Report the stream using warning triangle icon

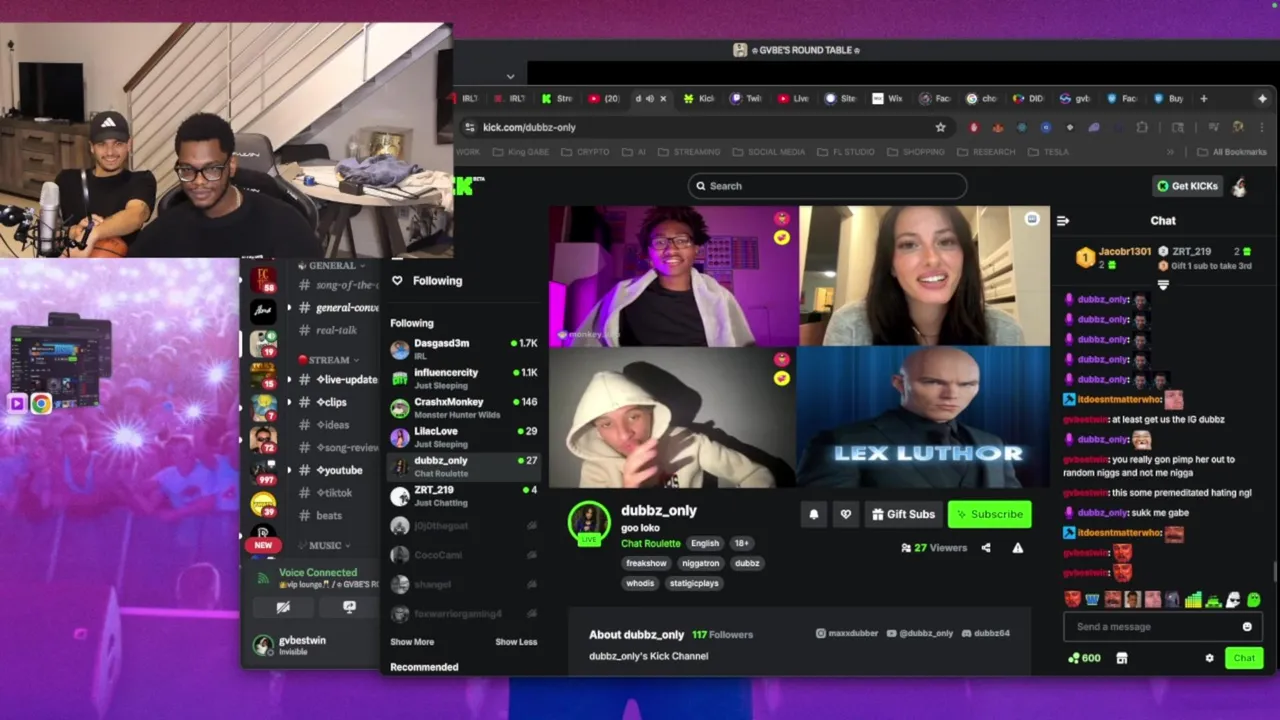tap(1017, 548)
